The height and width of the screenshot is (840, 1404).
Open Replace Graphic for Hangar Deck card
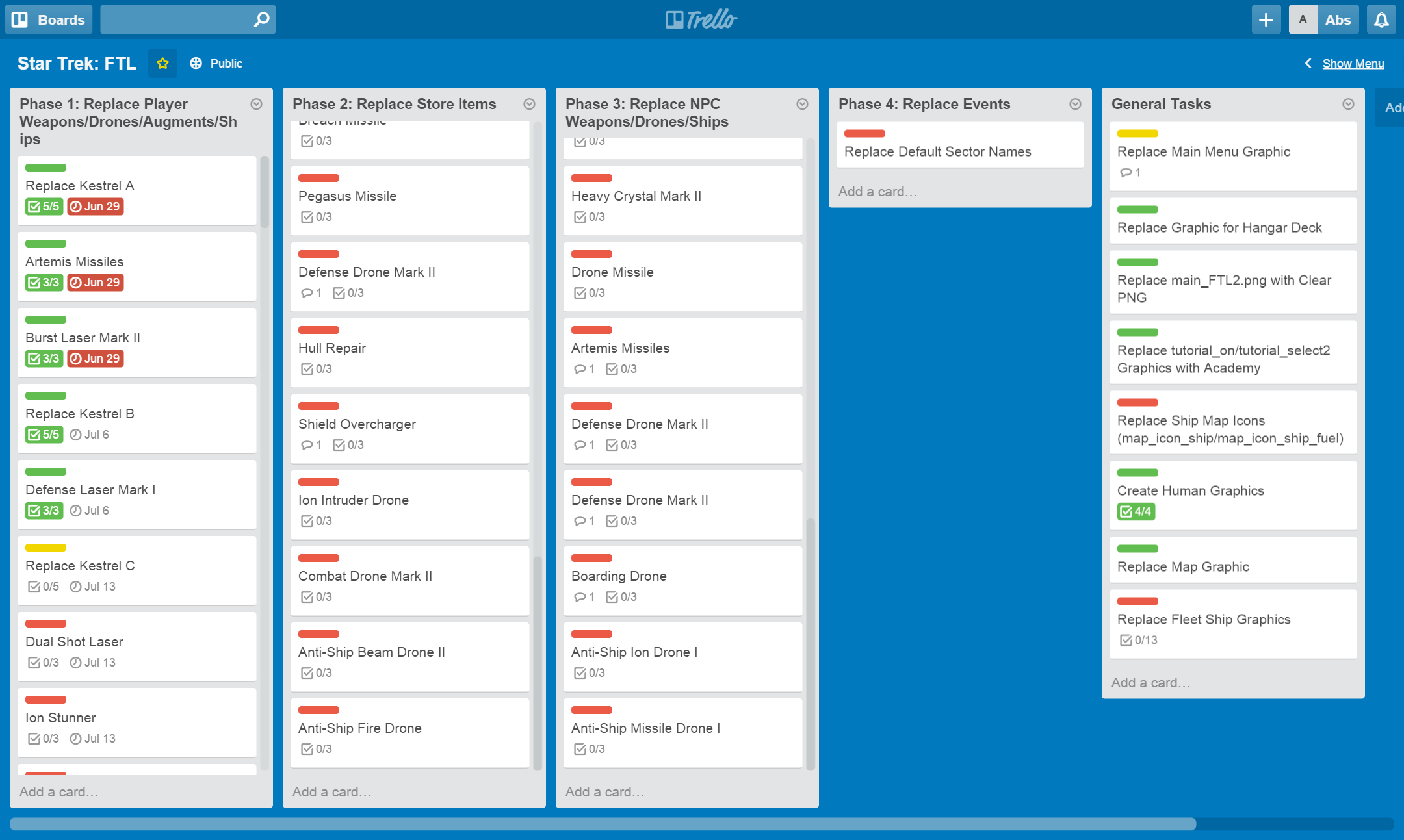point(1233,220)
